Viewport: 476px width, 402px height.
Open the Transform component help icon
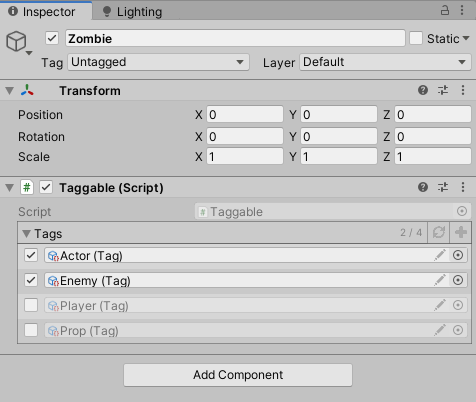coord(423,90)
